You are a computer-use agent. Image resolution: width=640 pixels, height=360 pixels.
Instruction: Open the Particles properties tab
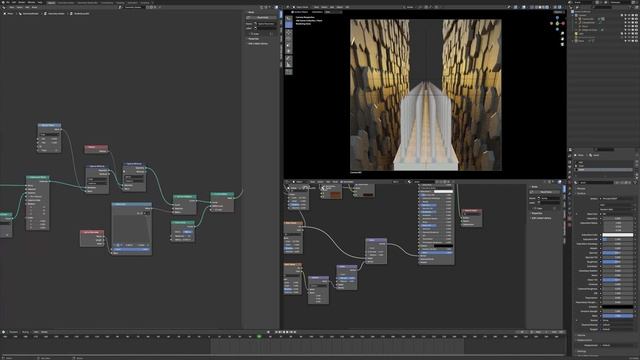[570, 198]
